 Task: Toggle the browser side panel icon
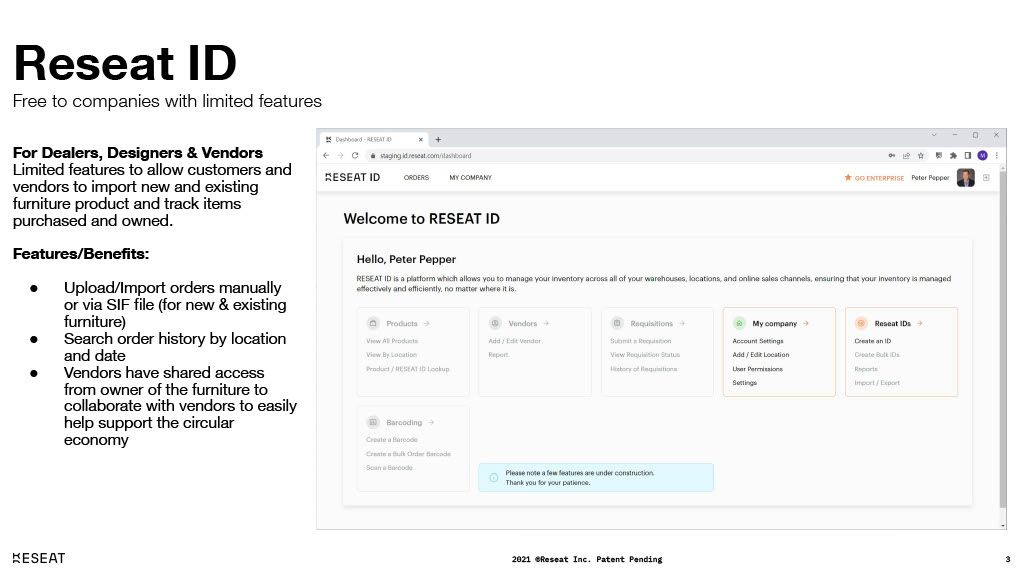coord(968,155)
